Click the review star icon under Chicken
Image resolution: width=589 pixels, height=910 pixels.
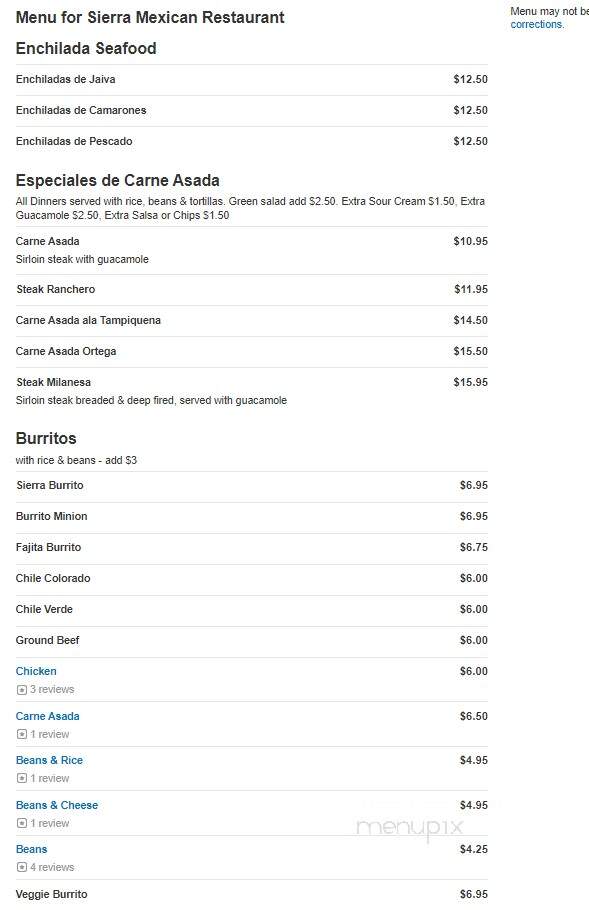[22, 690]
